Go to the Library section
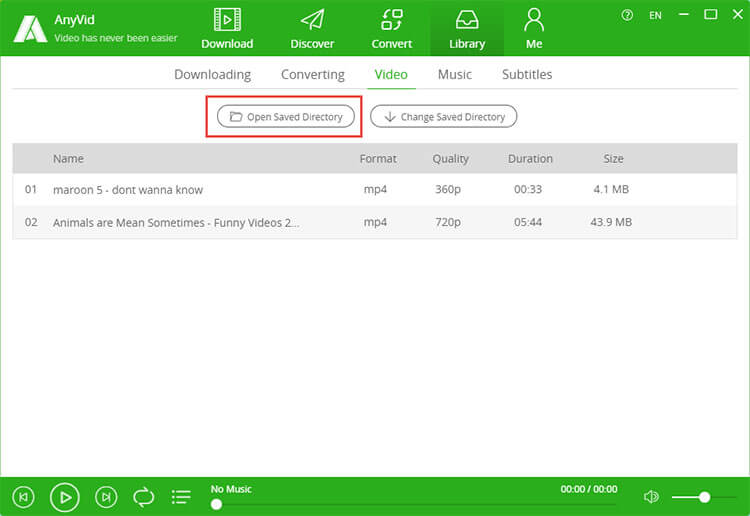Viewport: 750px width, 516px height. click(467, 29)
